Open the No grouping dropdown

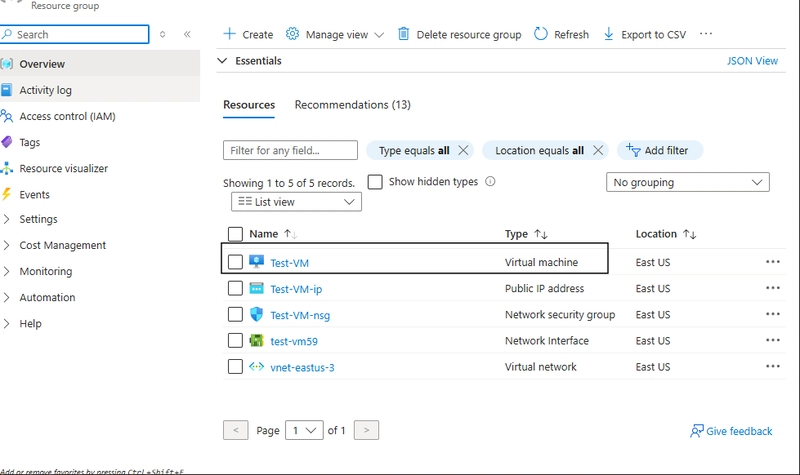(x=688, y=182)
